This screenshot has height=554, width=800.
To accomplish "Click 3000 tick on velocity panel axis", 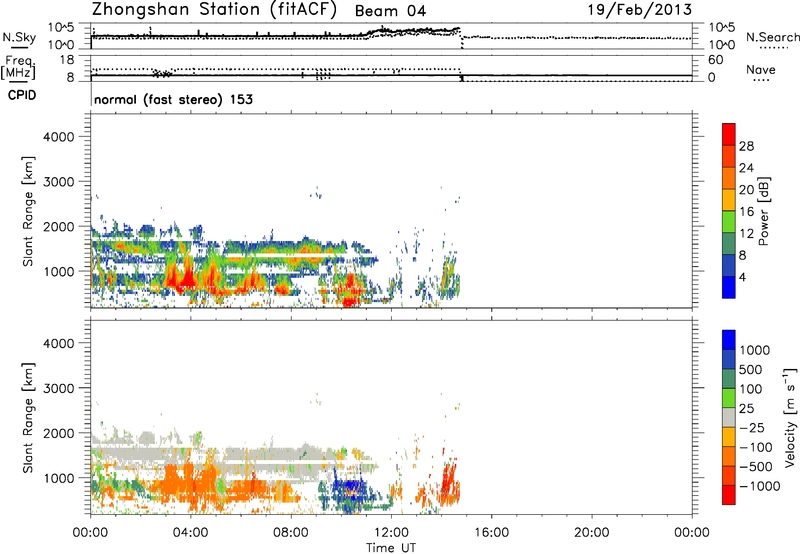I will pyautogui.click(x=59, y=388).
